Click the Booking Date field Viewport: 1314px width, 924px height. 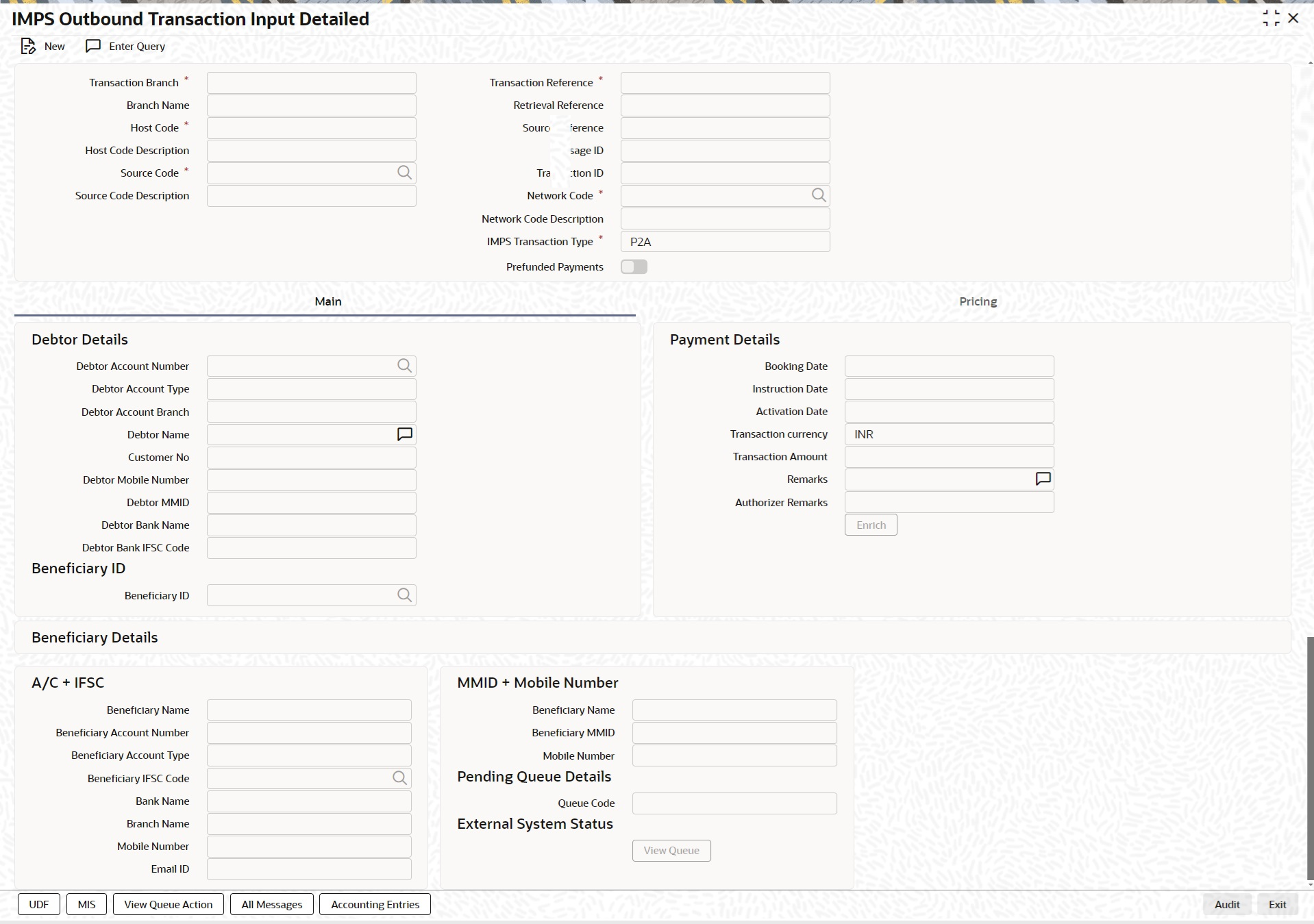point(950,366)
